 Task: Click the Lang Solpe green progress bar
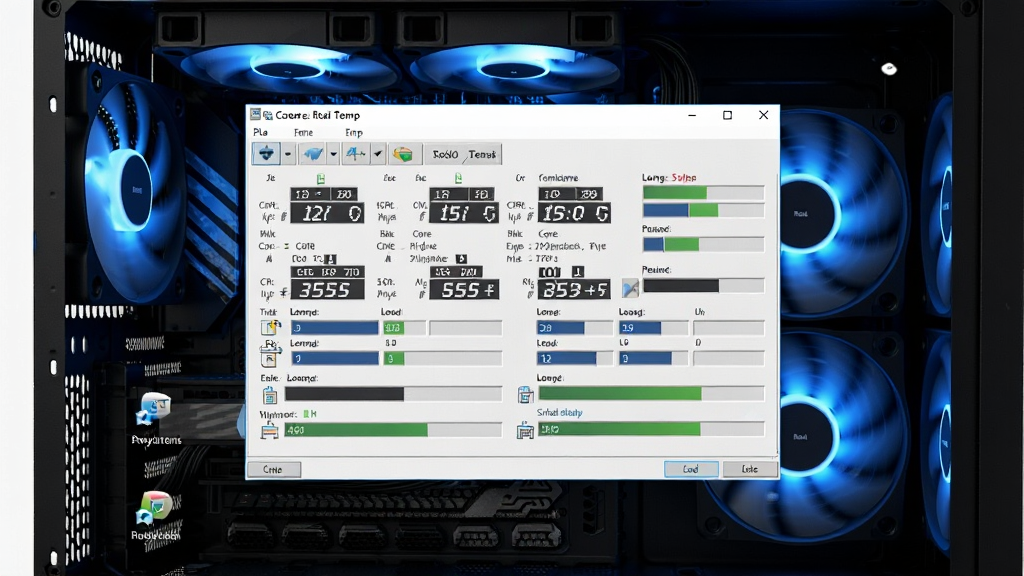703,193
